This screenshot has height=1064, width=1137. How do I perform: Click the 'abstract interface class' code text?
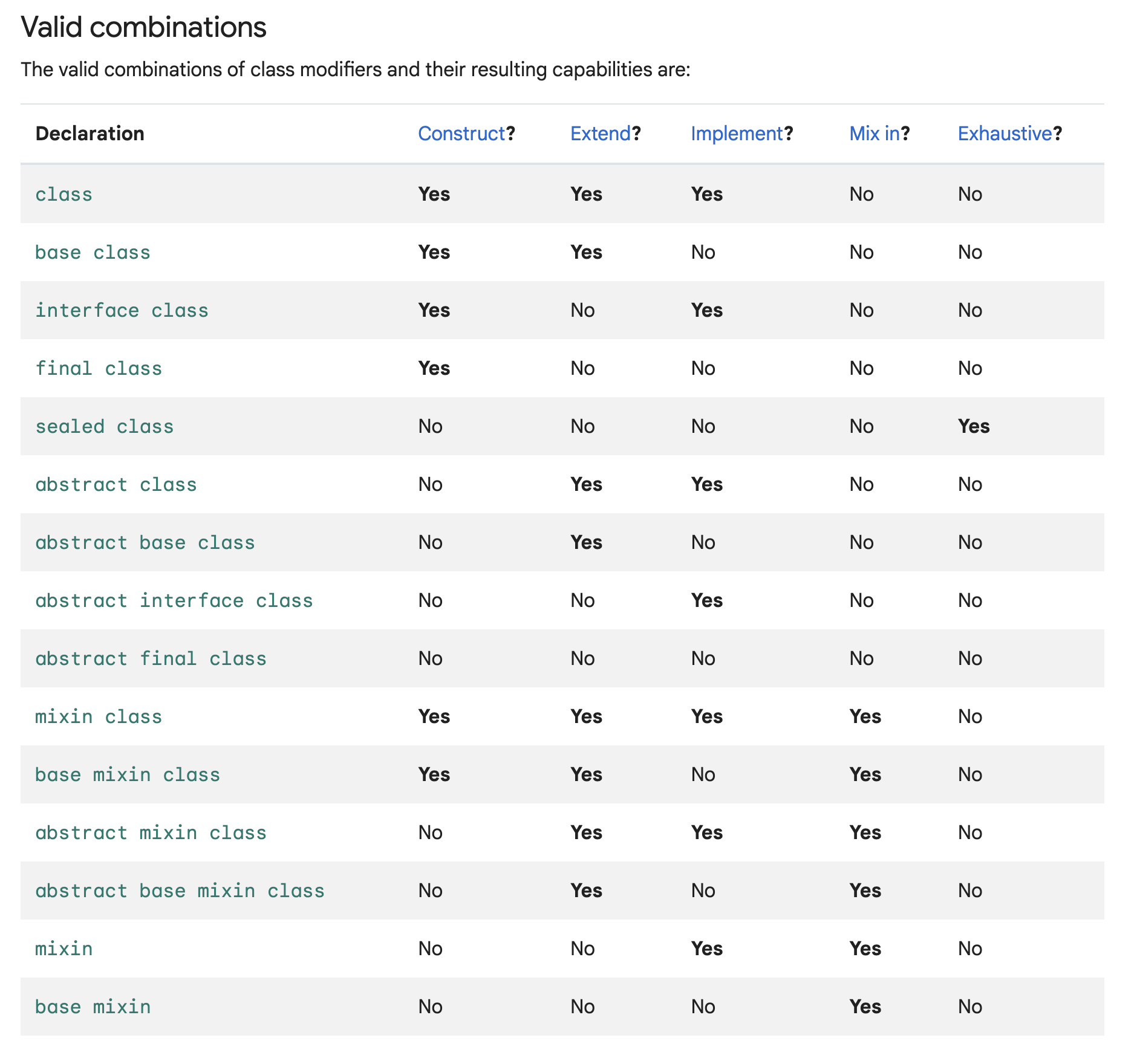[174, 601]
